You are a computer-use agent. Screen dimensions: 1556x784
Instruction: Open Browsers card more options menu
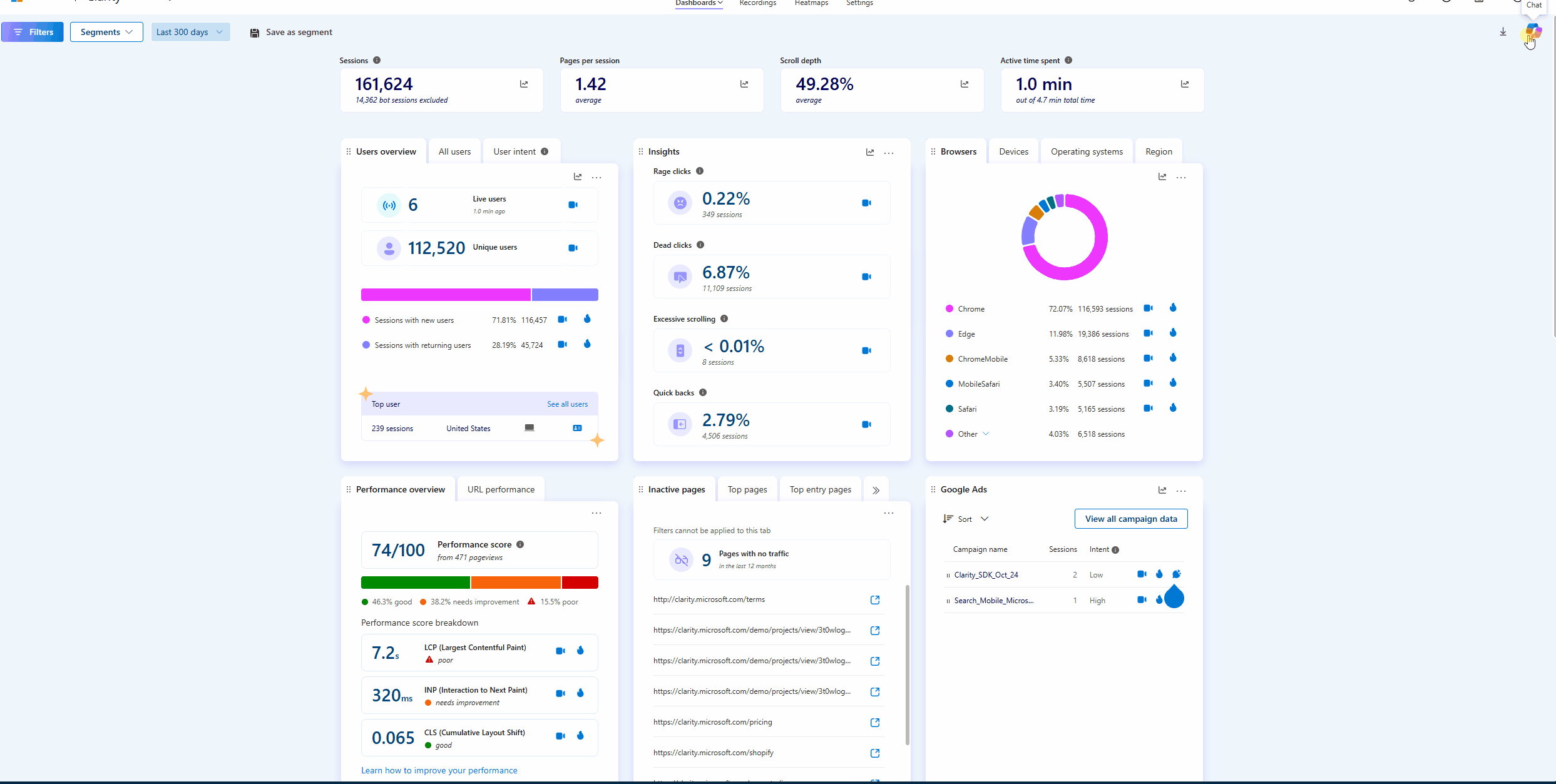click(x=1181, y=177)
